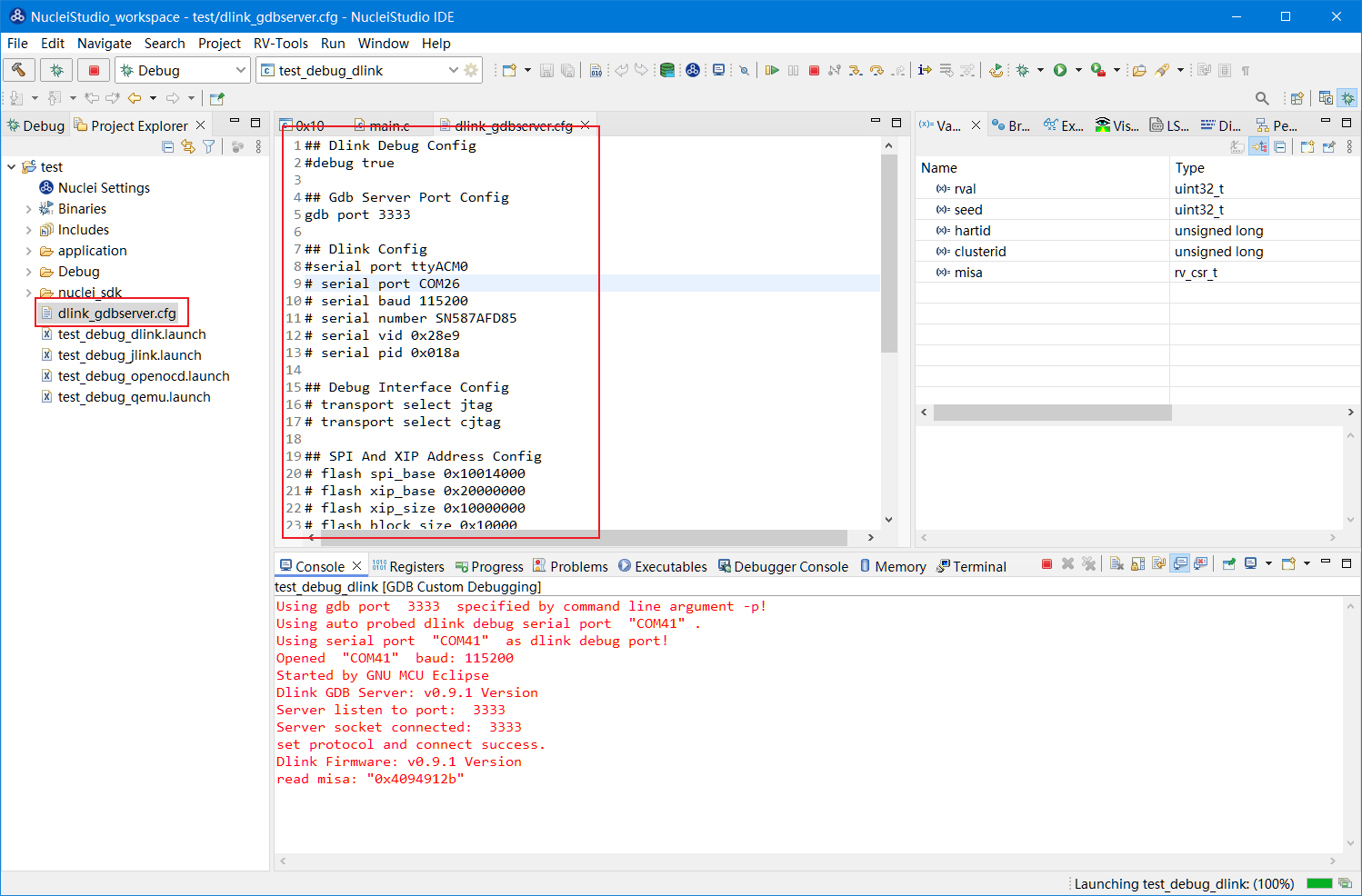Select the hartid variable row
The height and width of the screenshot is (896, 1362).
pos(1137,231)
